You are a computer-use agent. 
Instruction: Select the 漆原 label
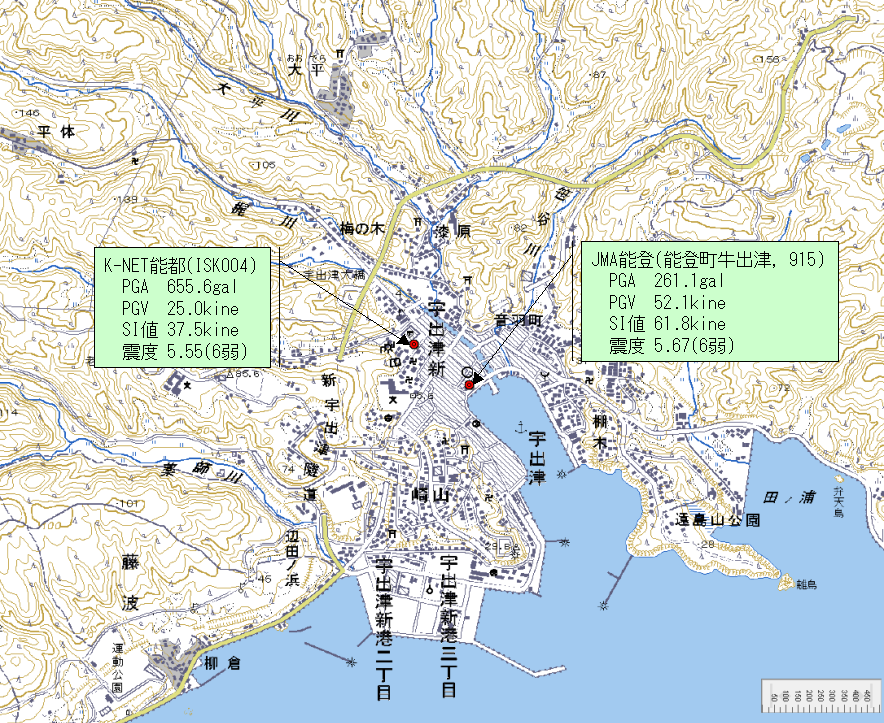pos(452,232)
